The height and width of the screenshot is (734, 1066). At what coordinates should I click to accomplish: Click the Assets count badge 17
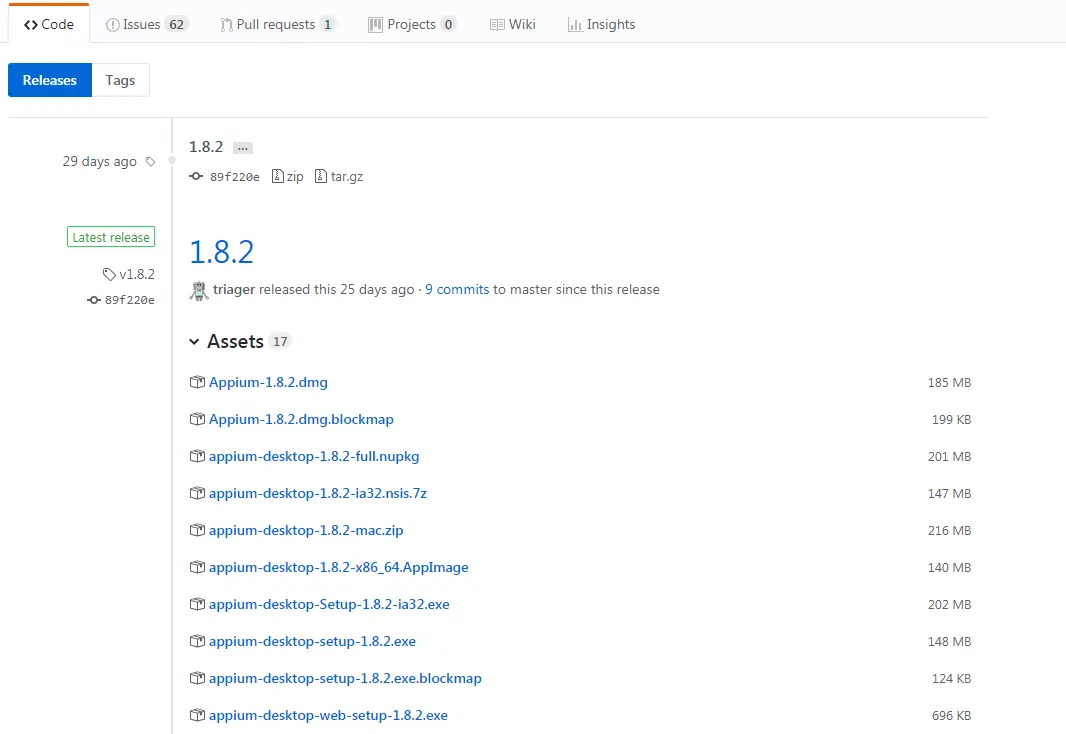(280, 341)
